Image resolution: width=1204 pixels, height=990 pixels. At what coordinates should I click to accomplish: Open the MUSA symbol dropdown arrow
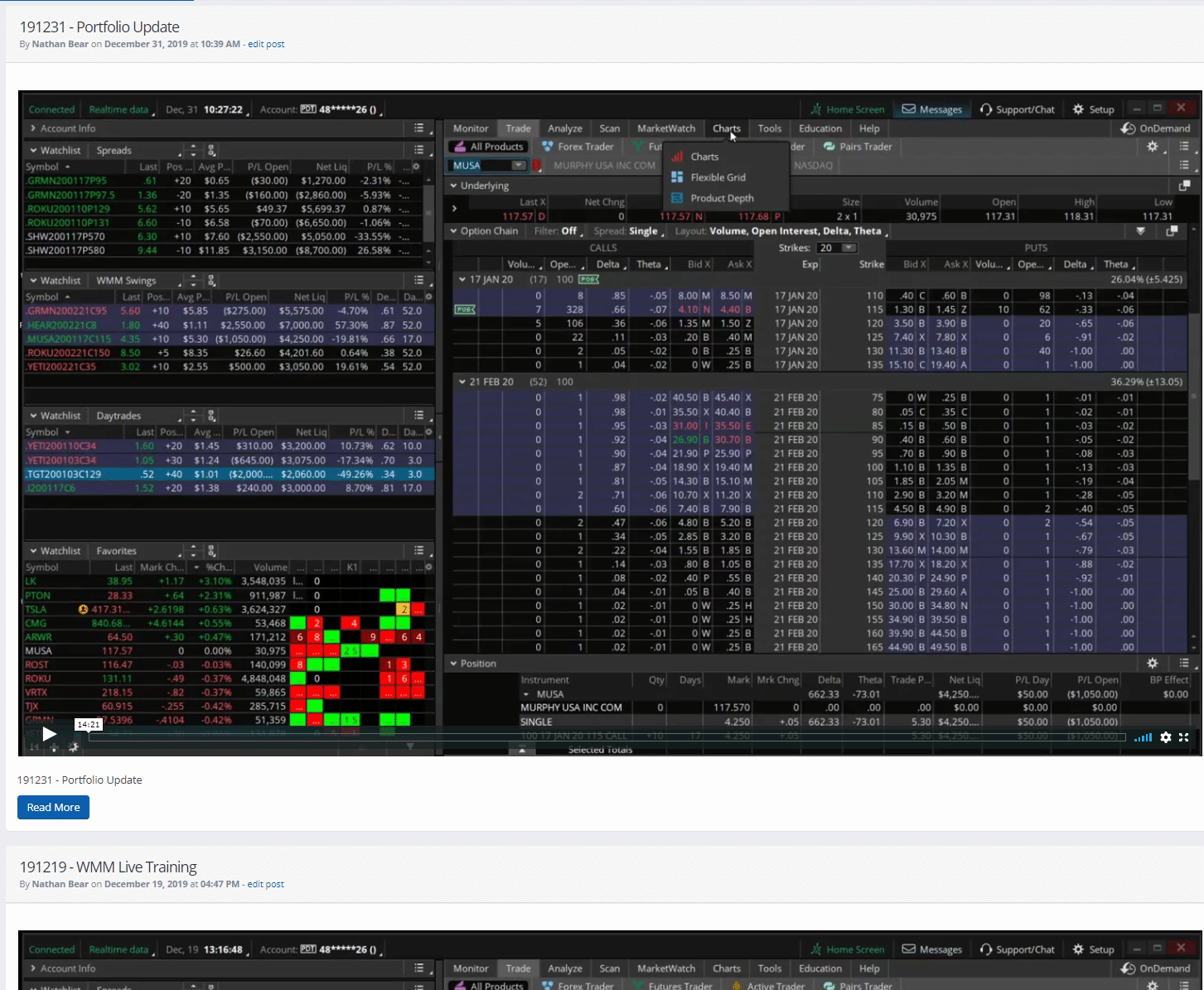(519, 166)
